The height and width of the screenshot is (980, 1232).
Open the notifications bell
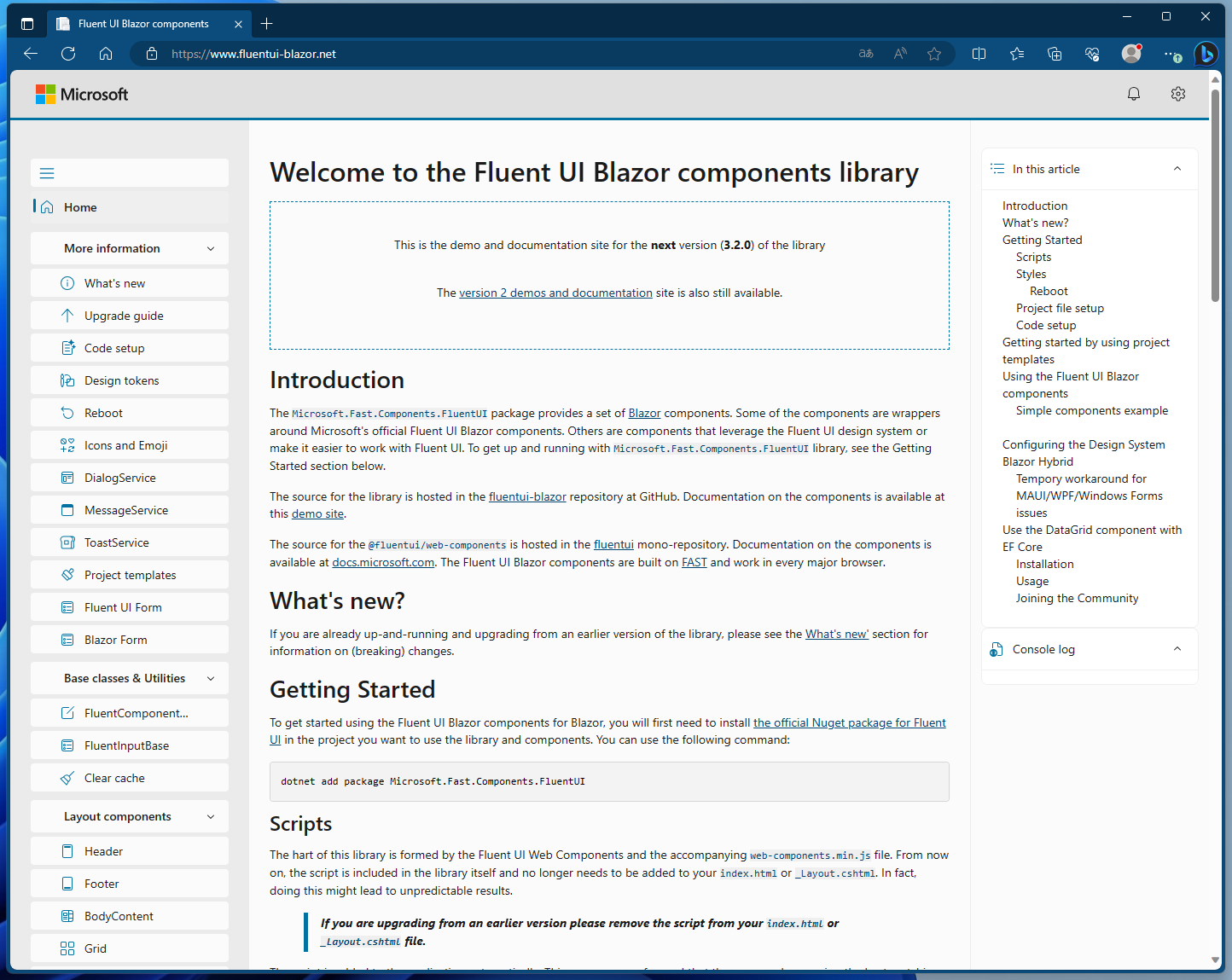(1133, 94)
